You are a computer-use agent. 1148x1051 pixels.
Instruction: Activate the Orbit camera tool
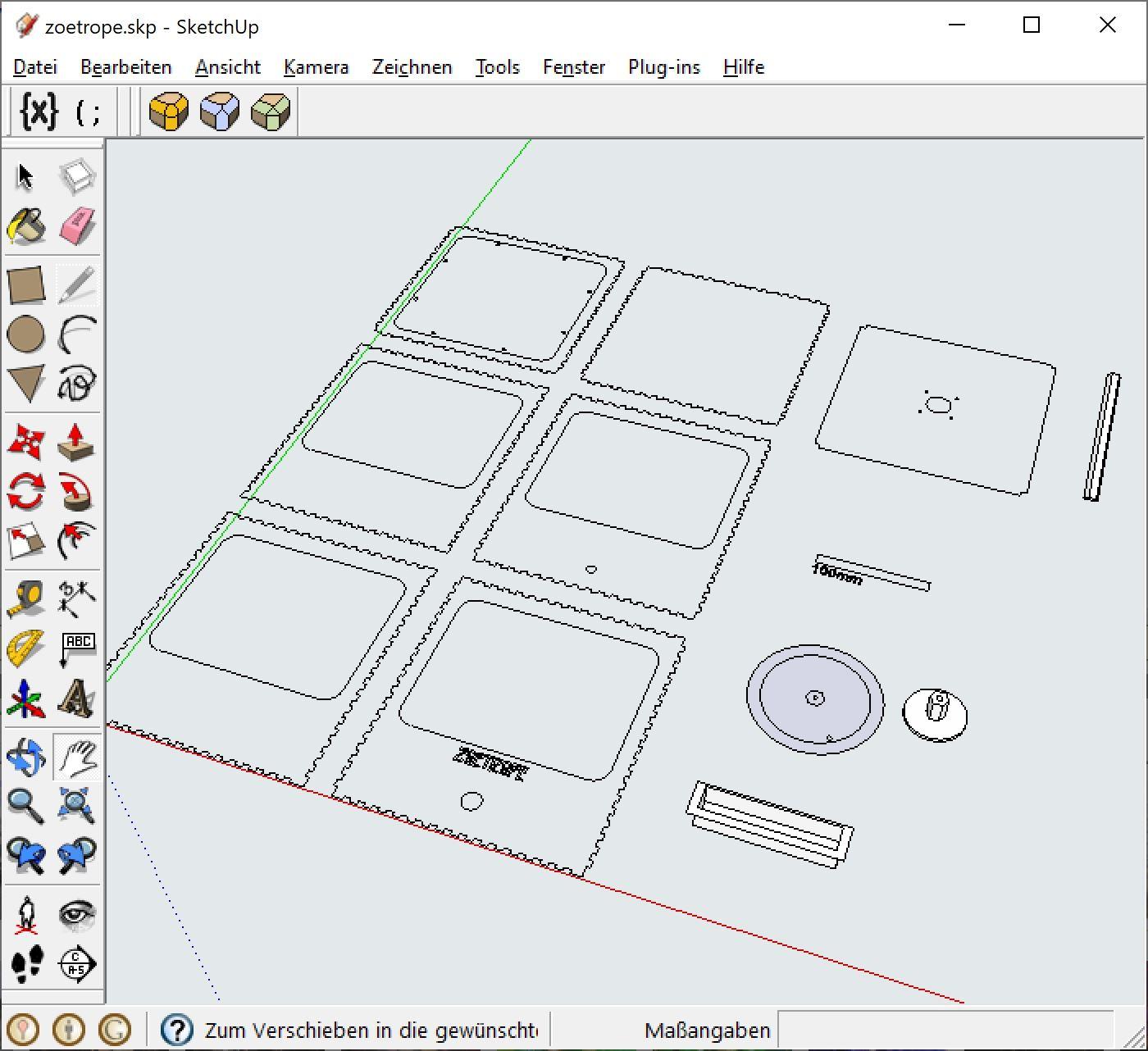[25, 757]
